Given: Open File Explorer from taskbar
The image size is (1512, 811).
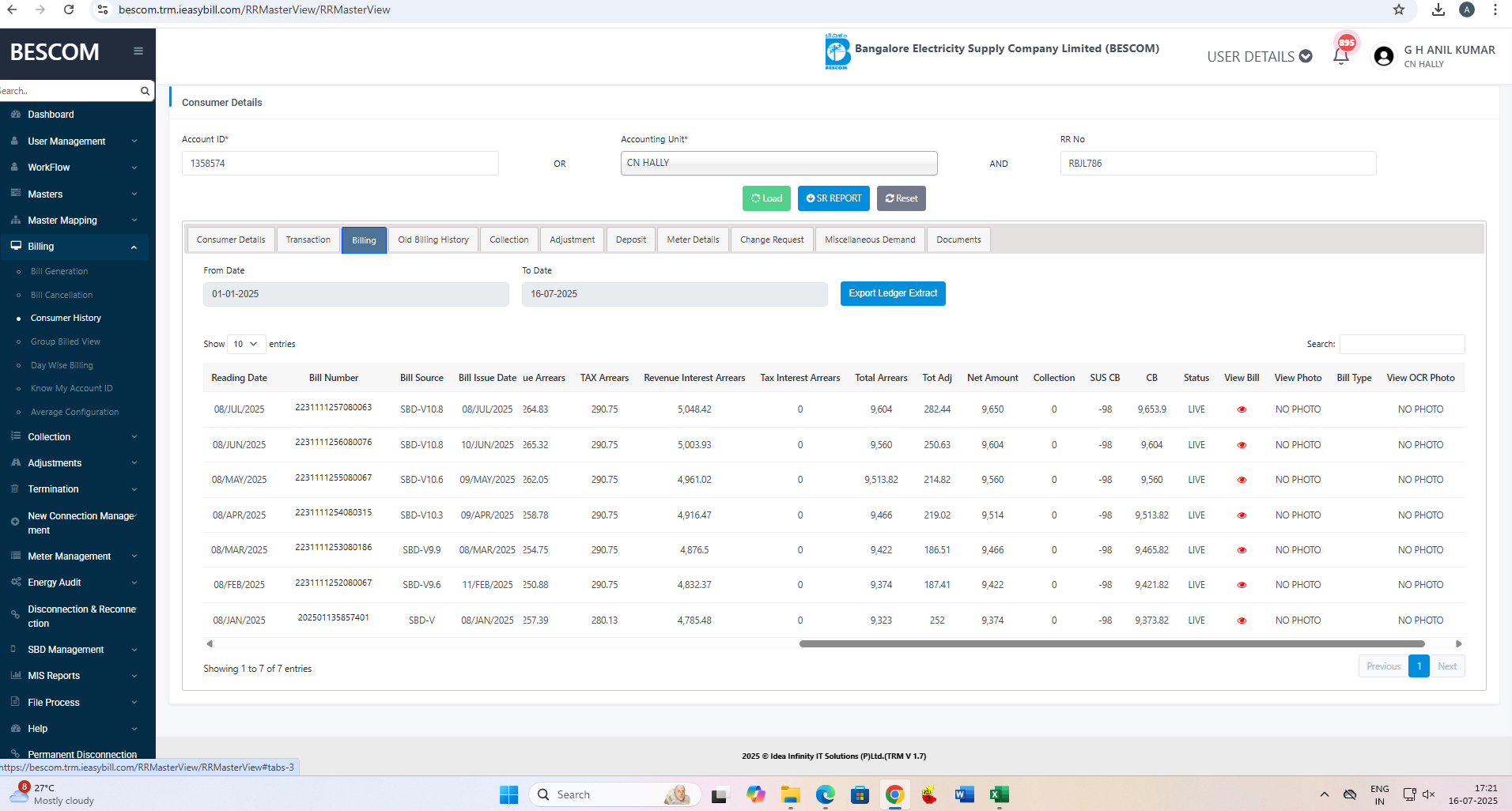Looking at the screenshot, I should 790,794.
